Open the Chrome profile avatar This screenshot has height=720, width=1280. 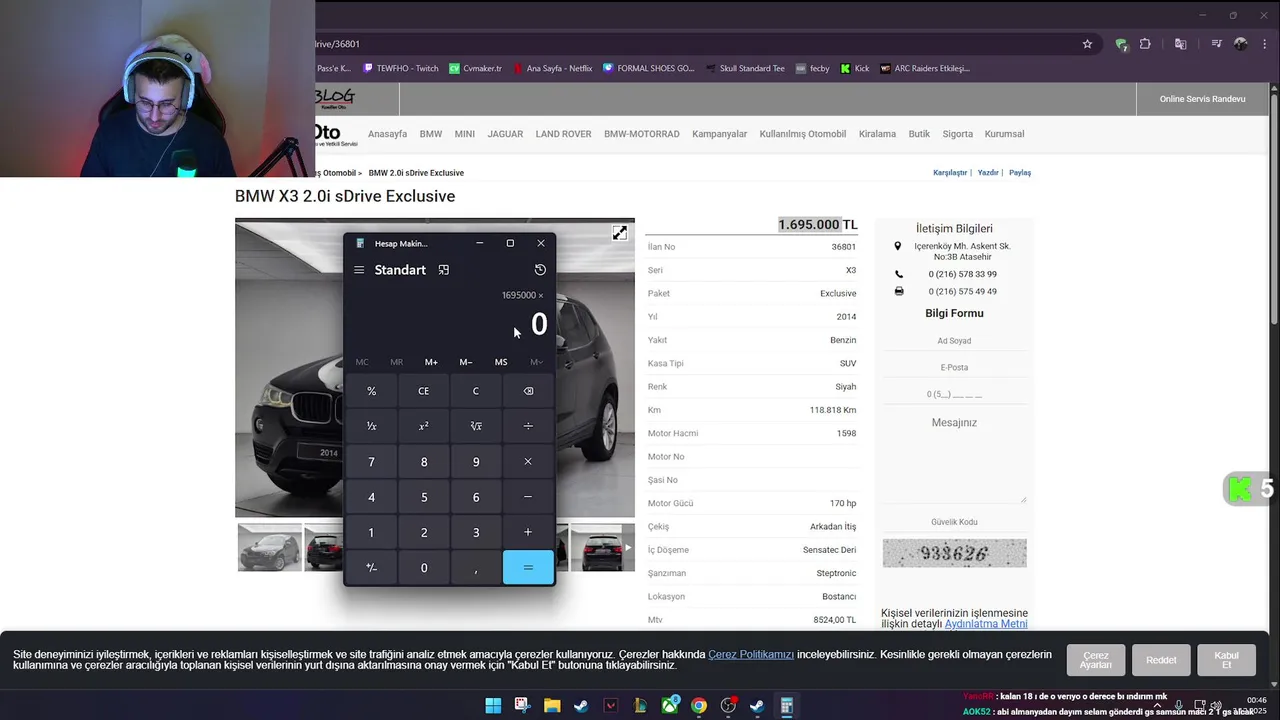[1241, 44]
